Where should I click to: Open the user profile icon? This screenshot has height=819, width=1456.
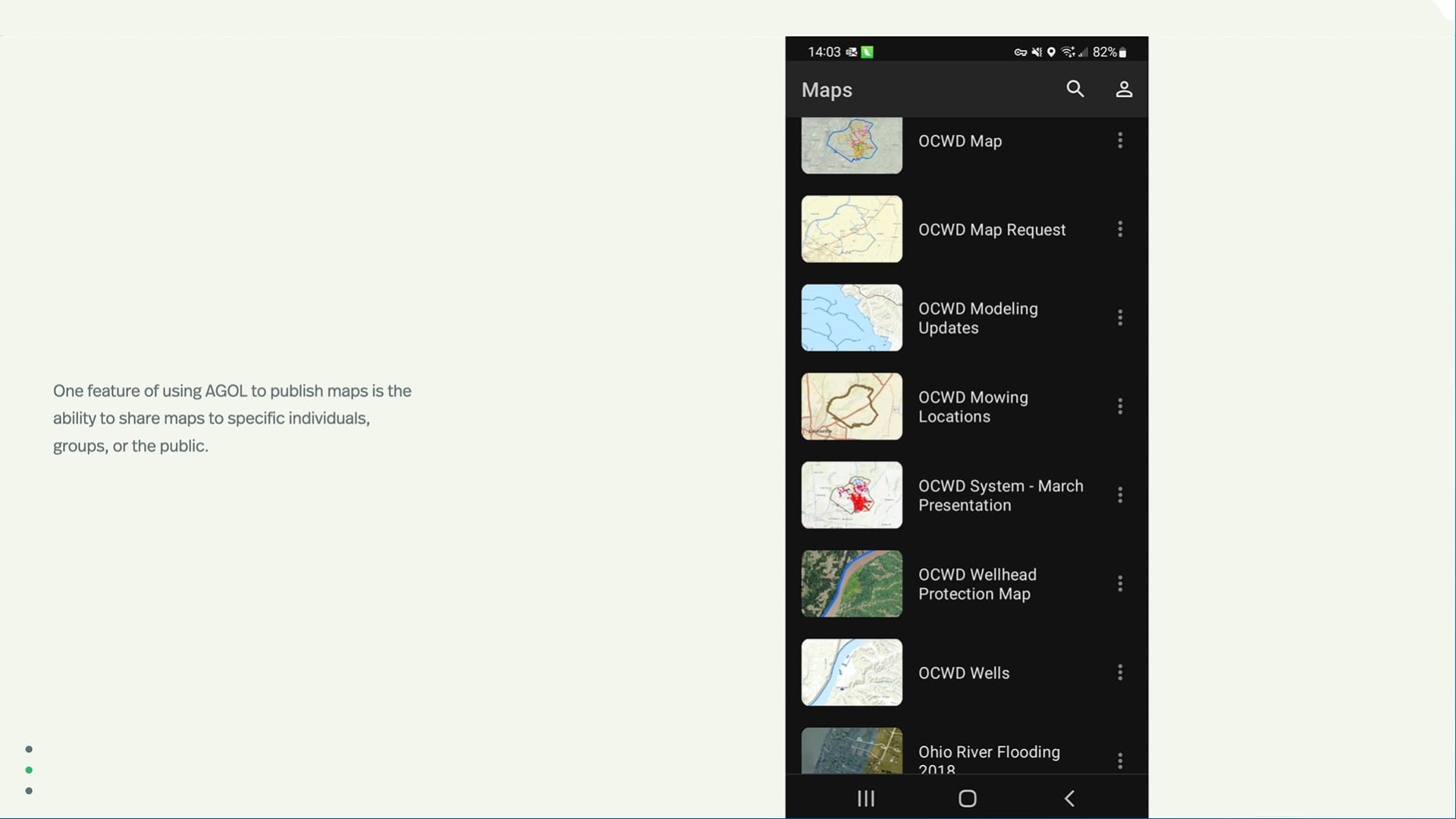click(x=1124, y=89)
